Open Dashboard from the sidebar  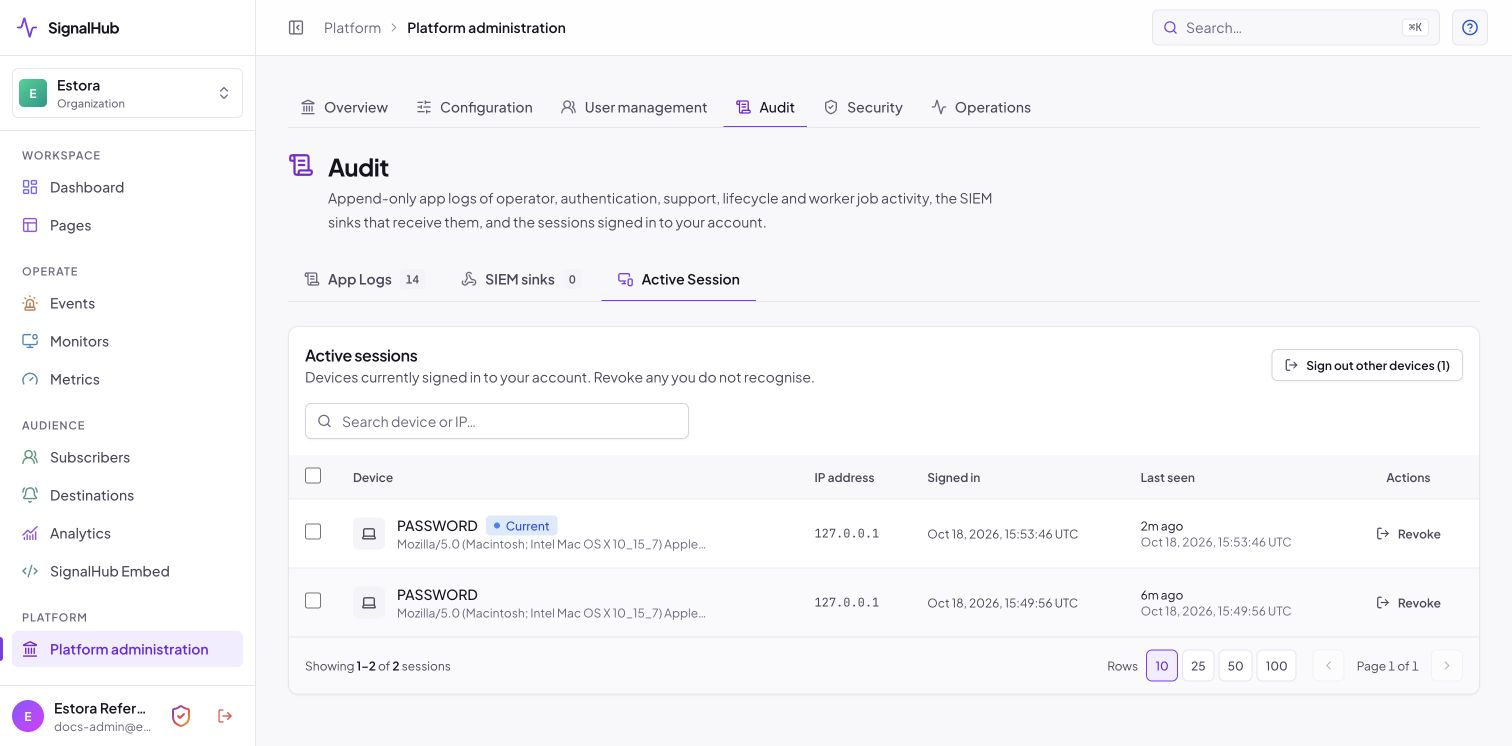pos(127,187)
